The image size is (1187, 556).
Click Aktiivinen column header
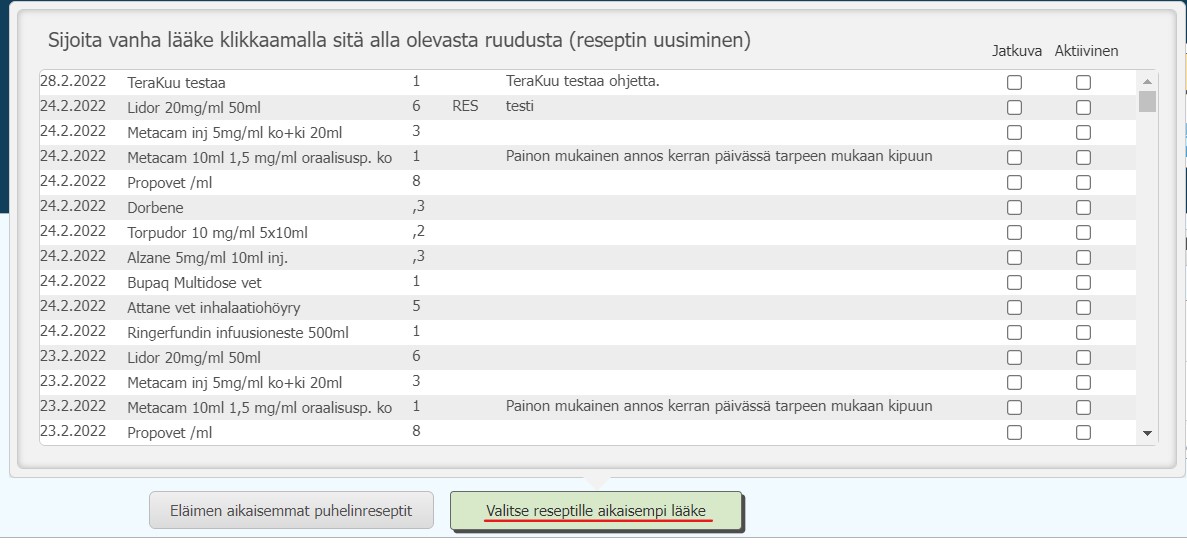click(1086, 52)
